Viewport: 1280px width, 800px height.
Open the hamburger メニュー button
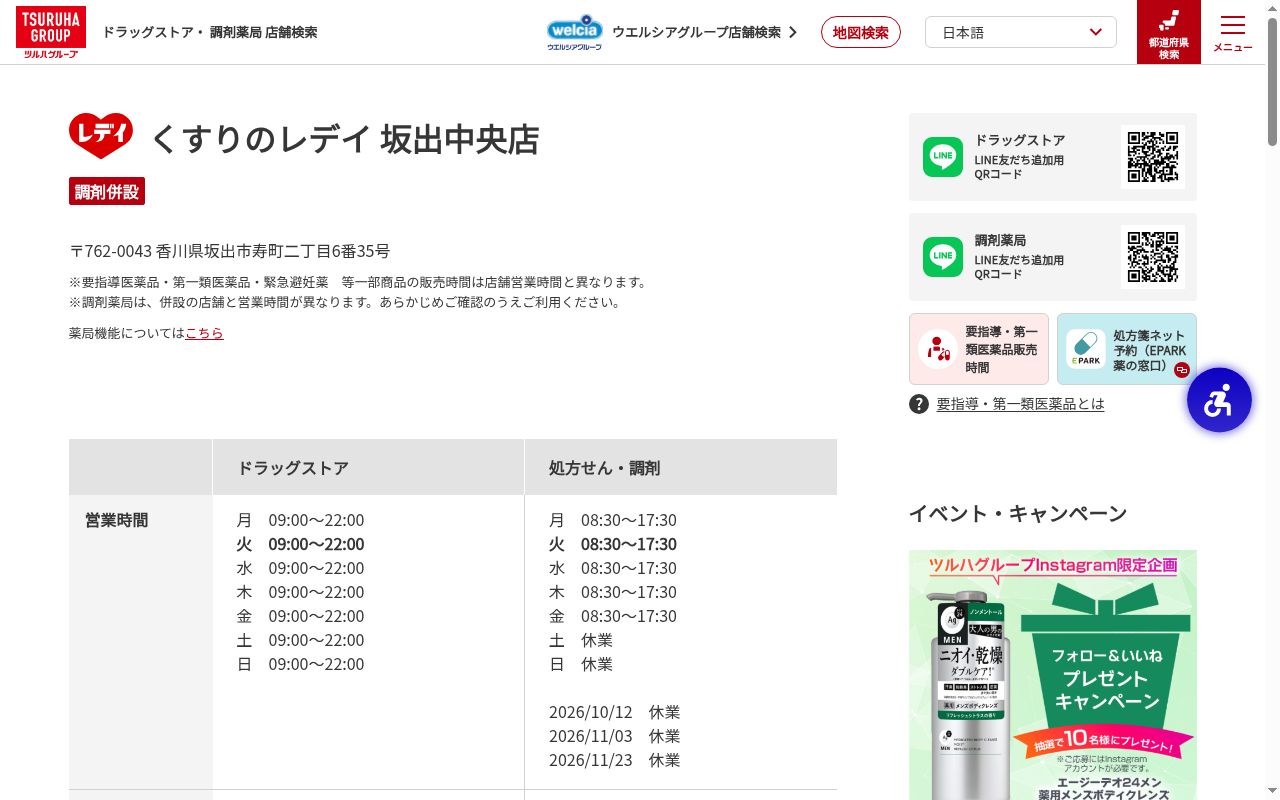(x=1233, y=32)
